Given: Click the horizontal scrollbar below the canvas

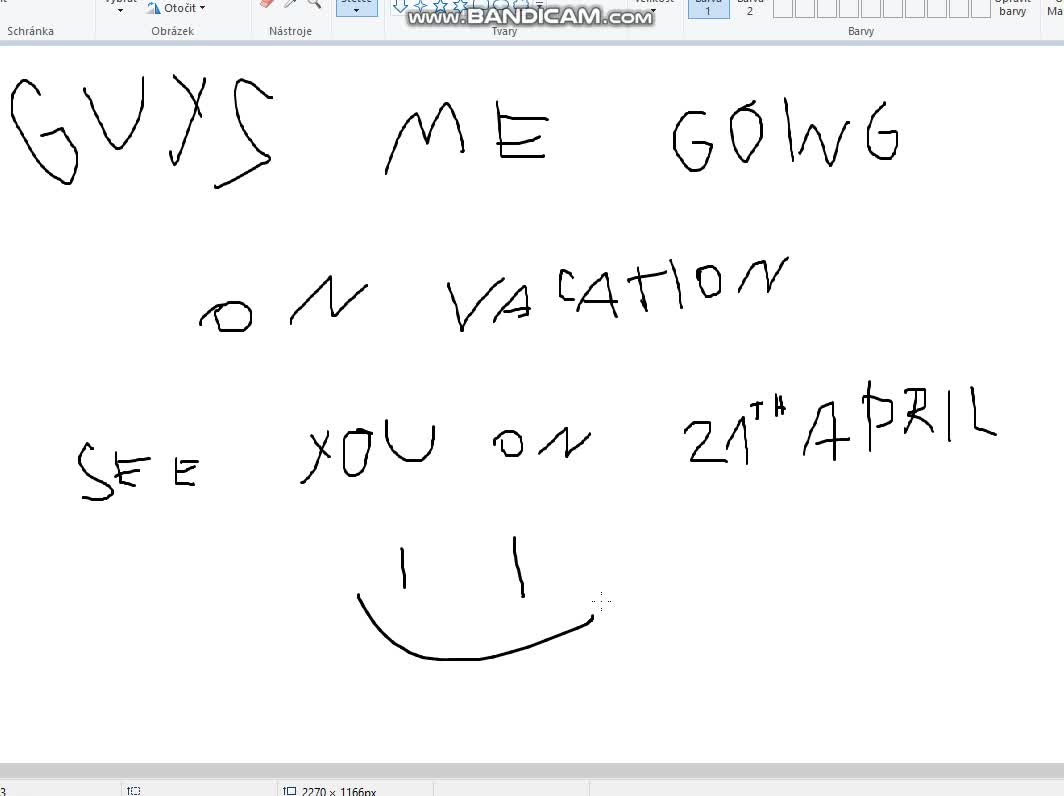Looking at the screenshot, I should [532, 770].
